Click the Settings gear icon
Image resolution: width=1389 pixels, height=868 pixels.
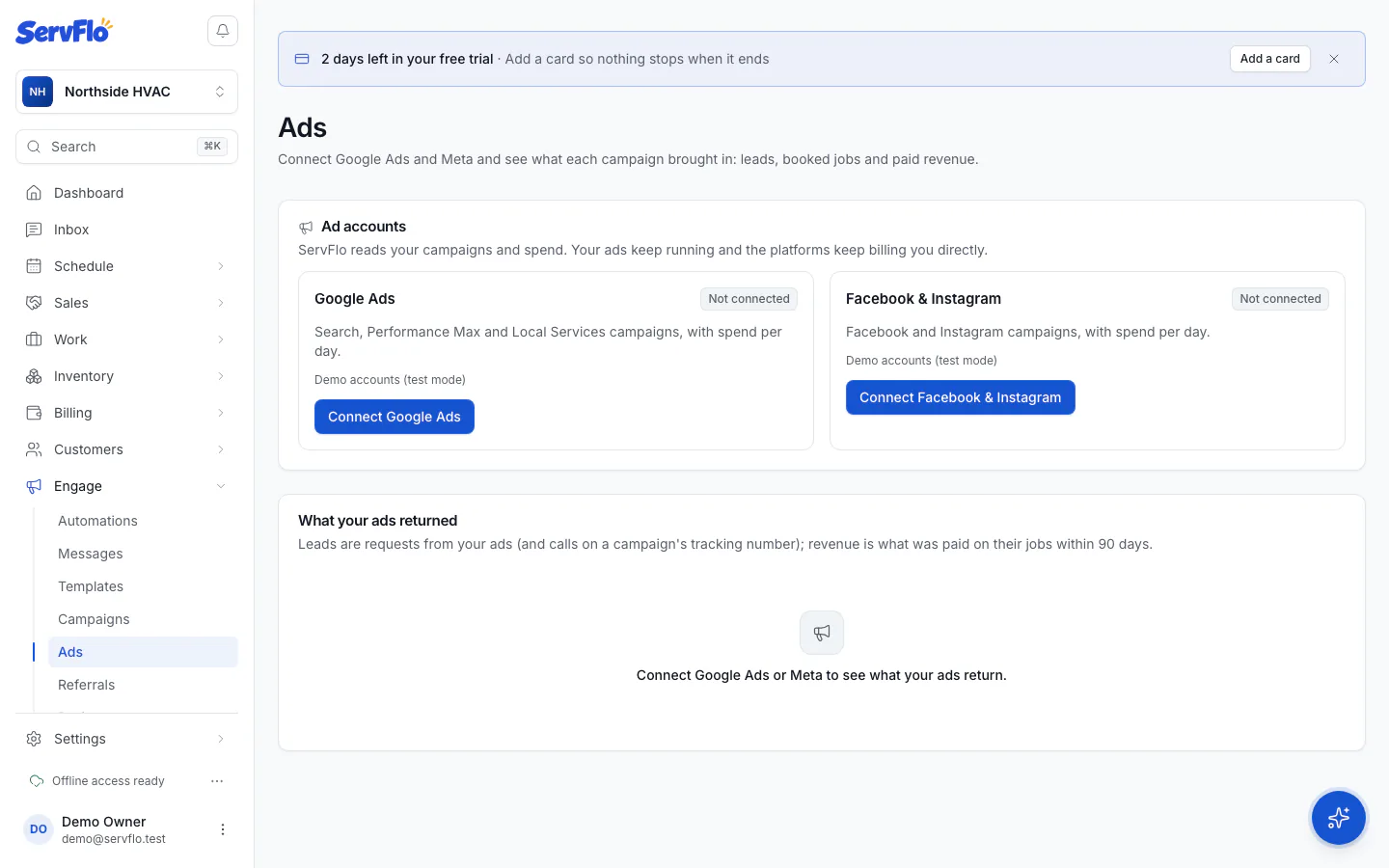34,739
